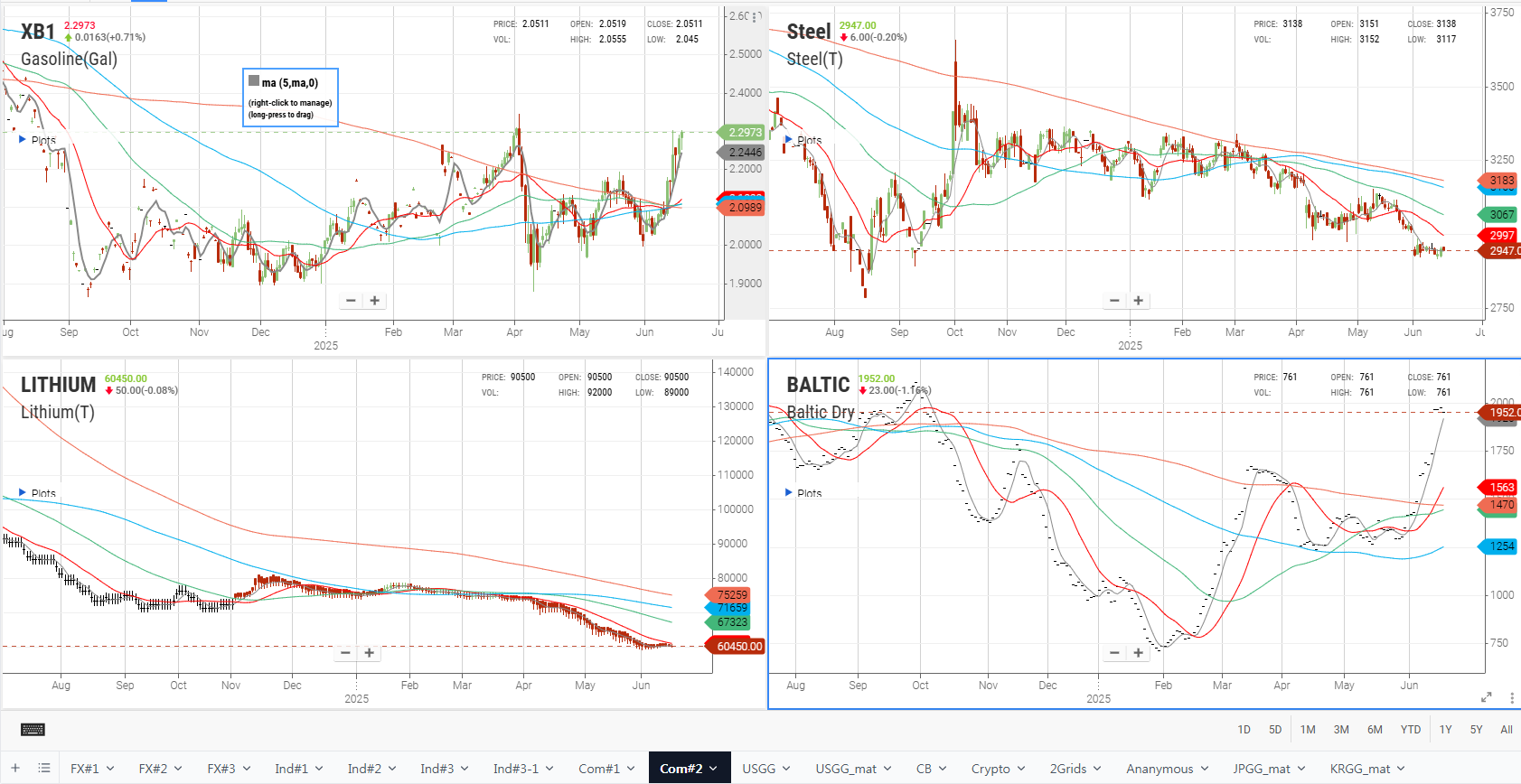The width and height of the screenshot is (1521, 784).
Task: Expand Plots in the Baltic chart
Action: pos(789,493)
